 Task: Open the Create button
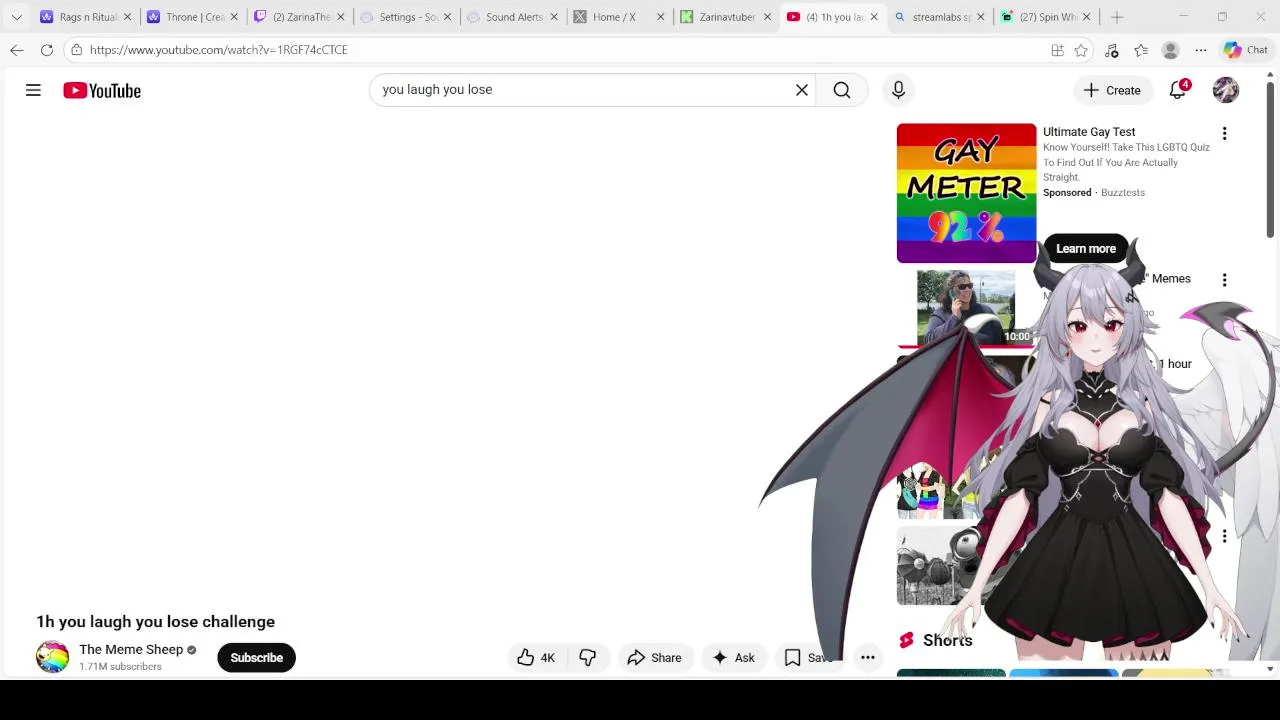point(1112,90)
